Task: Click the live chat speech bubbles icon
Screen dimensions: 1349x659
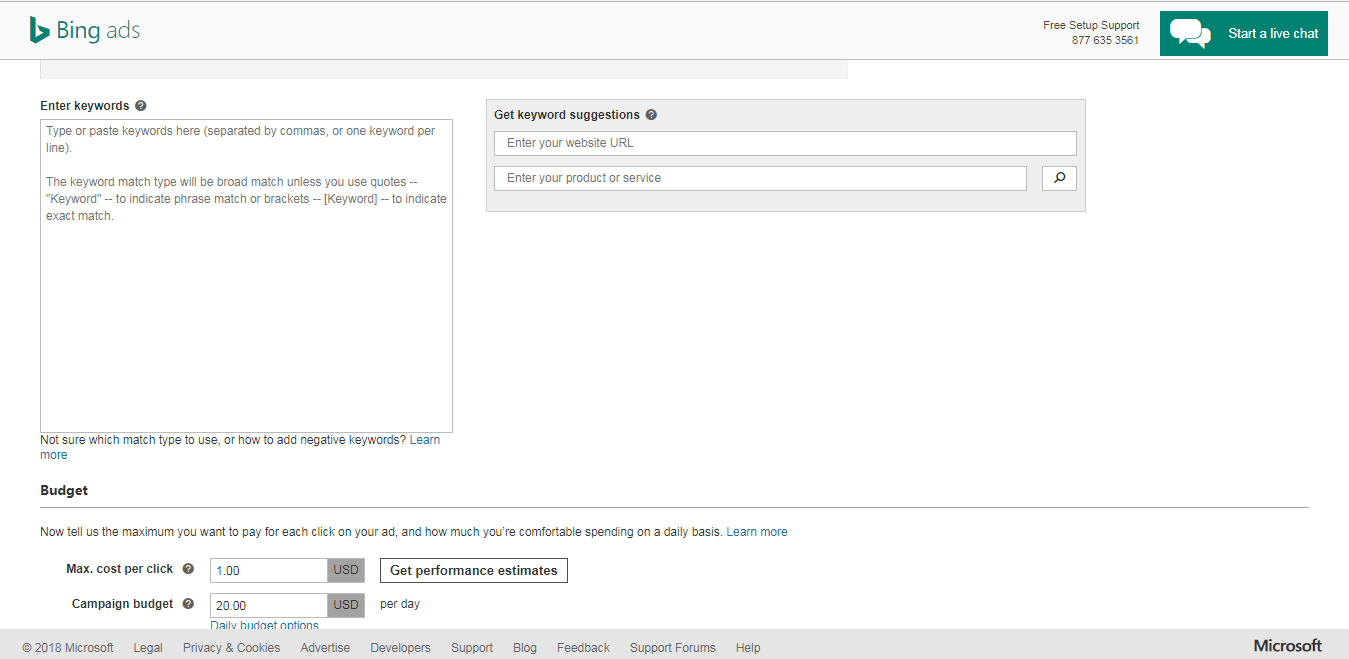Action: tap(1190, 33)
